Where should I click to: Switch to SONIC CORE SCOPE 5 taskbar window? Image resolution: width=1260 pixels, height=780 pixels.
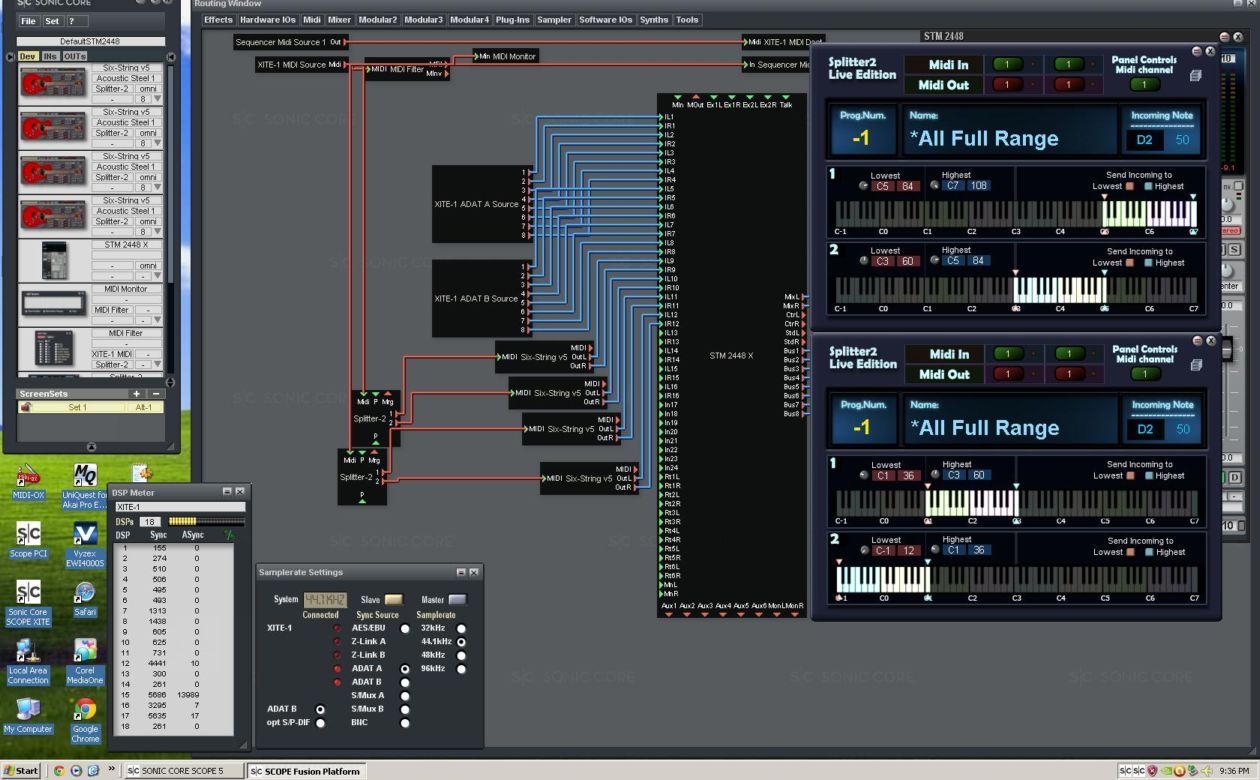click(183, 771)
